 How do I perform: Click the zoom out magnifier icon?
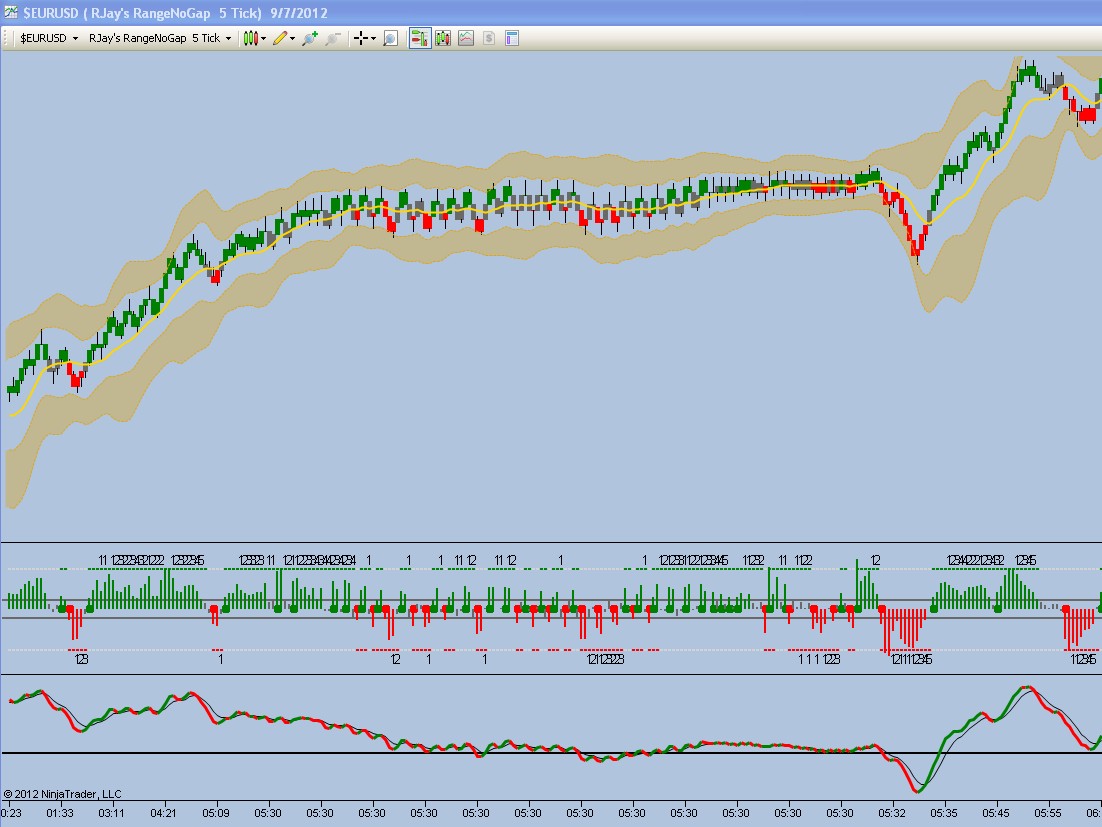pyautogui.click(x=332, y=38)
